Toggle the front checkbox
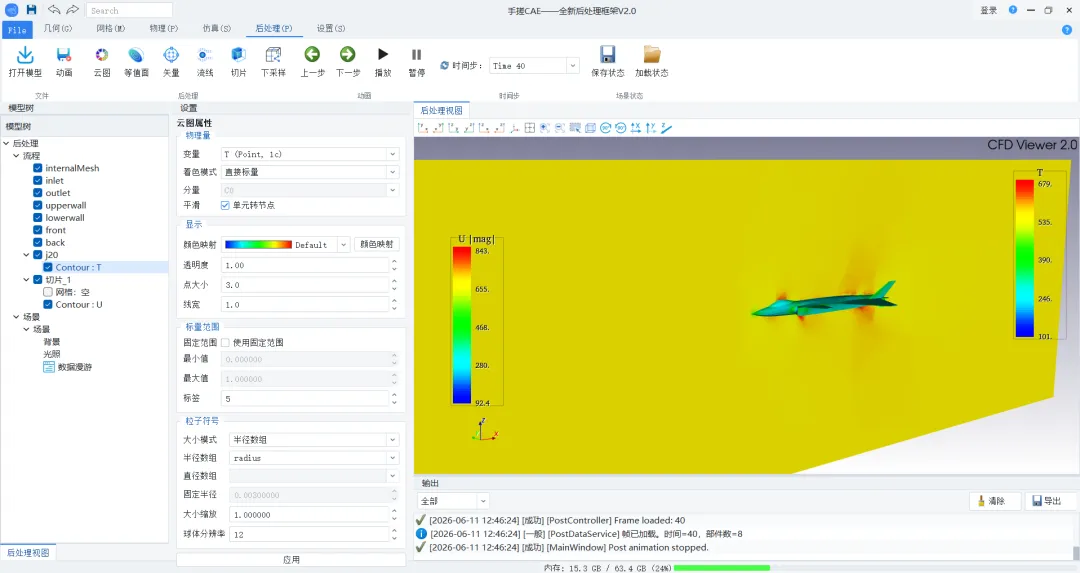1080x573 pixels. (x=38, y=230)
